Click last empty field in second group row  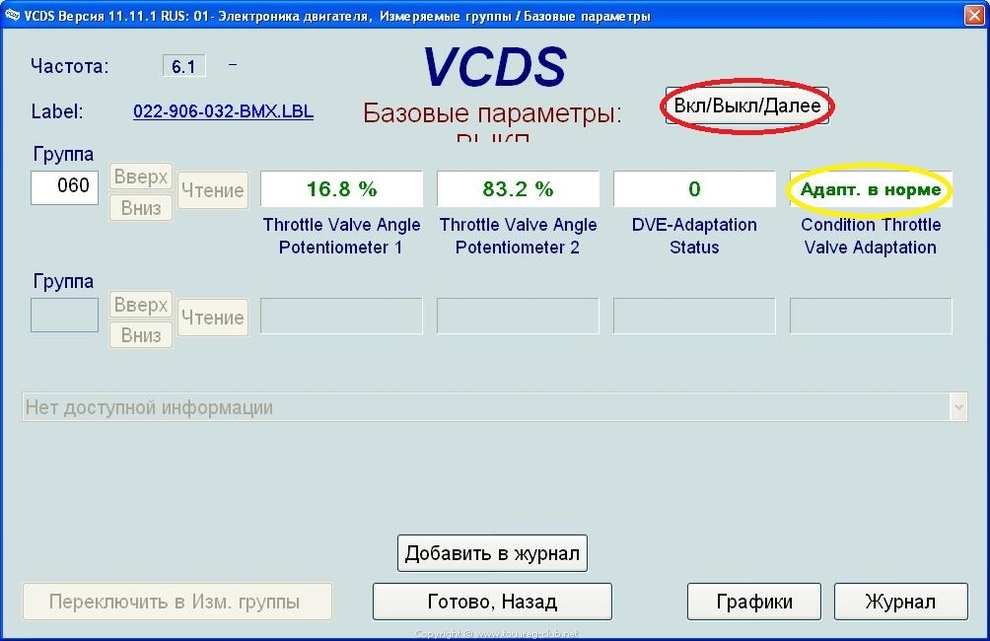[871, 316]
